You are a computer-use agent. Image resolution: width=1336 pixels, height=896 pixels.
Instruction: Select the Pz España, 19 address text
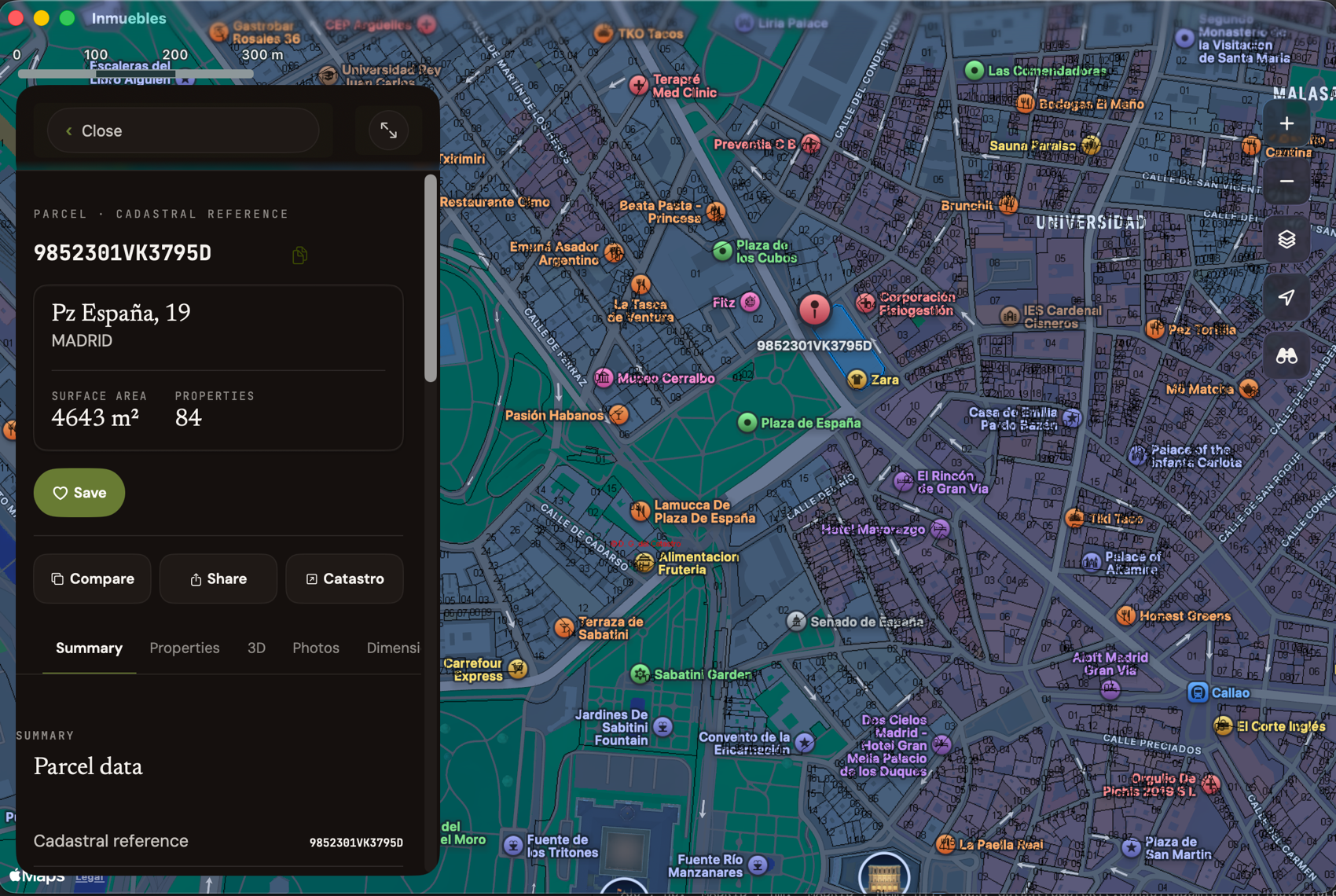121,313
